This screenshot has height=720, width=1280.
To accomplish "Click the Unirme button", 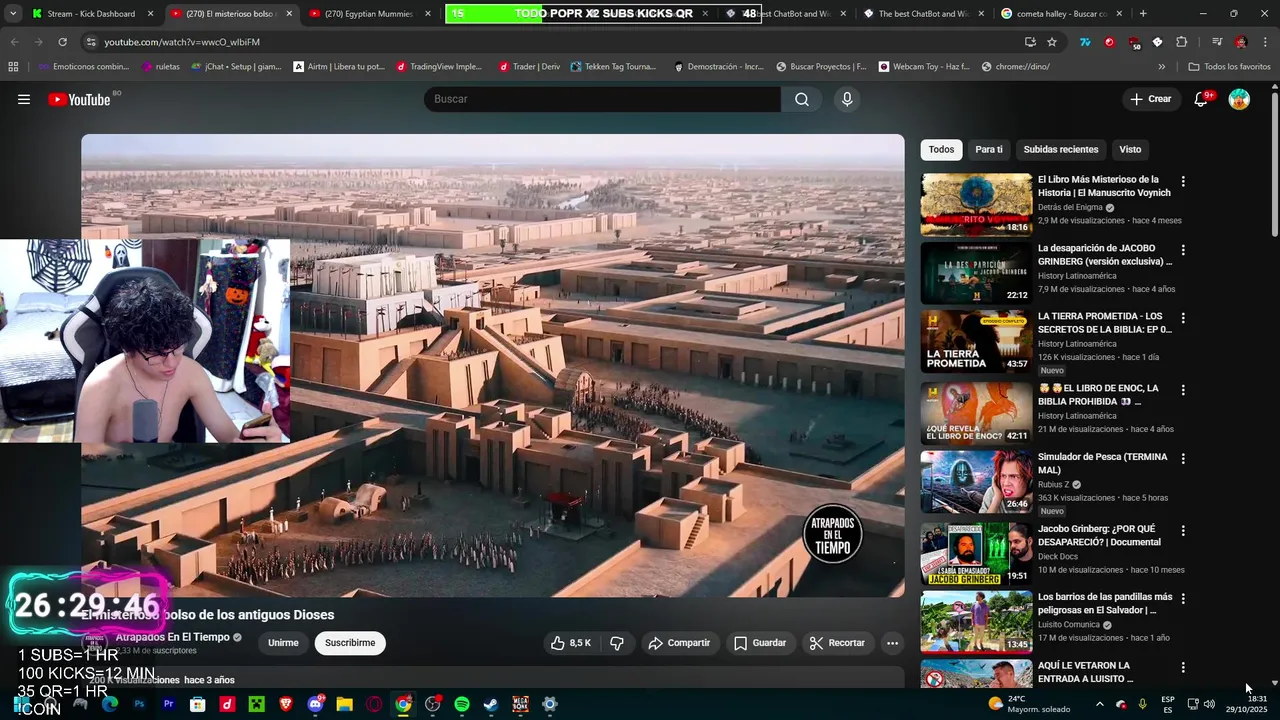I will [x=283, y=643].
